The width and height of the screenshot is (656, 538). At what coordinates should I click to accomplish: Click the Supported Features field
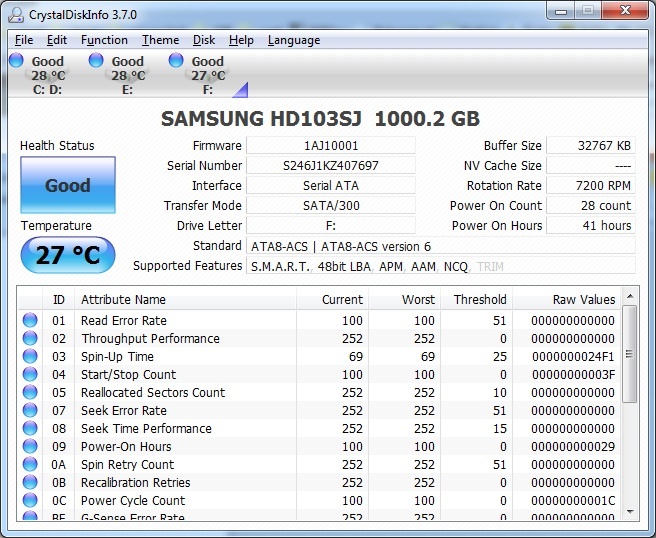click(x=441, y=266)
